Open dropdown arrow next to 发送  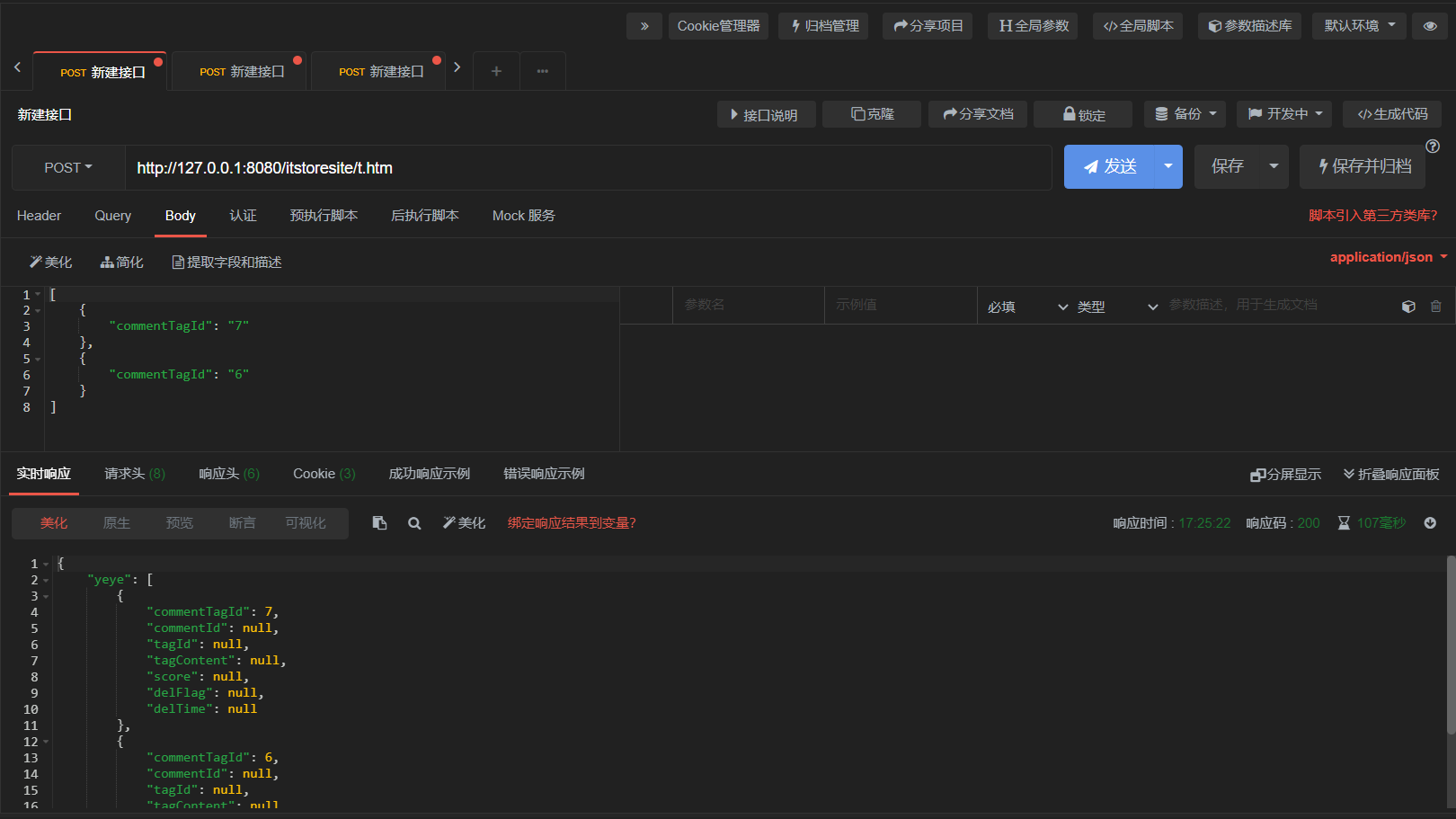(x=1168, y=166)
